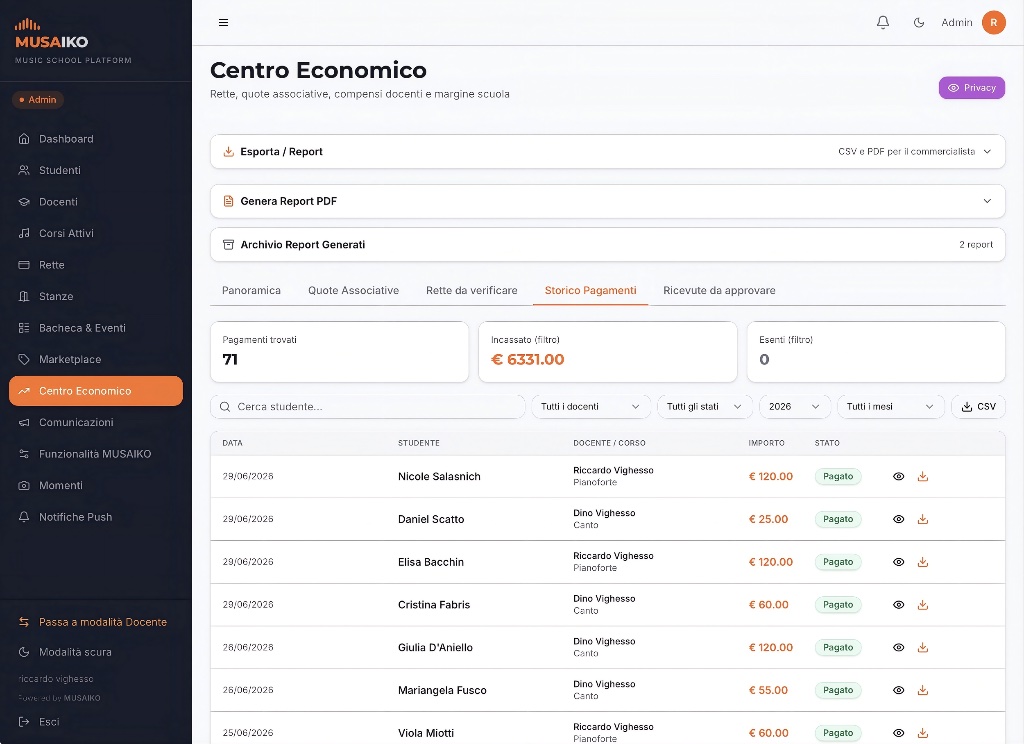
Task: Toggle Modalità scura in sidebar
Action: pyautogui.click(x=96, y=652)
